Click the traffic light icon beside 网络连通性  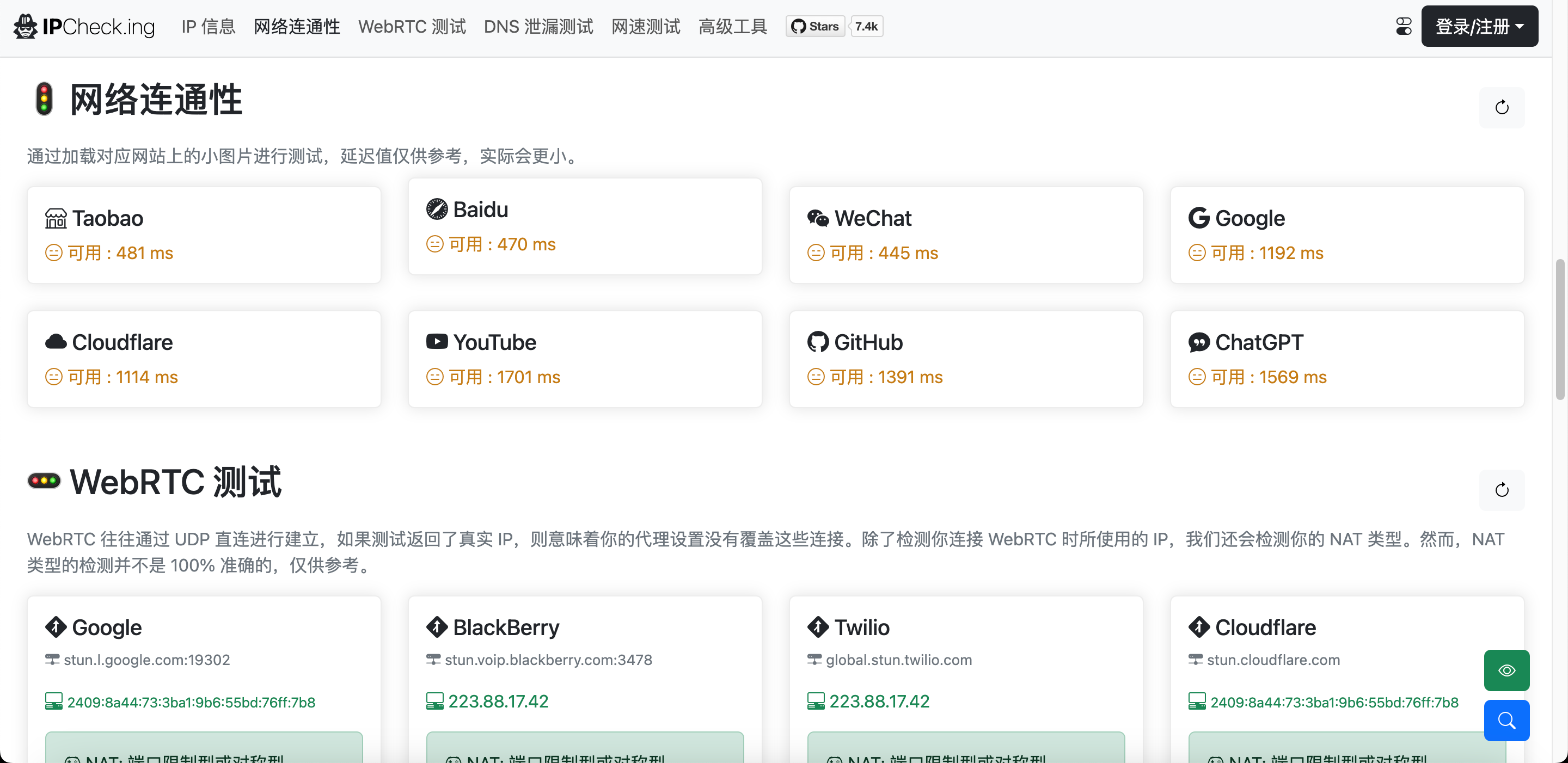coord(44,99)
